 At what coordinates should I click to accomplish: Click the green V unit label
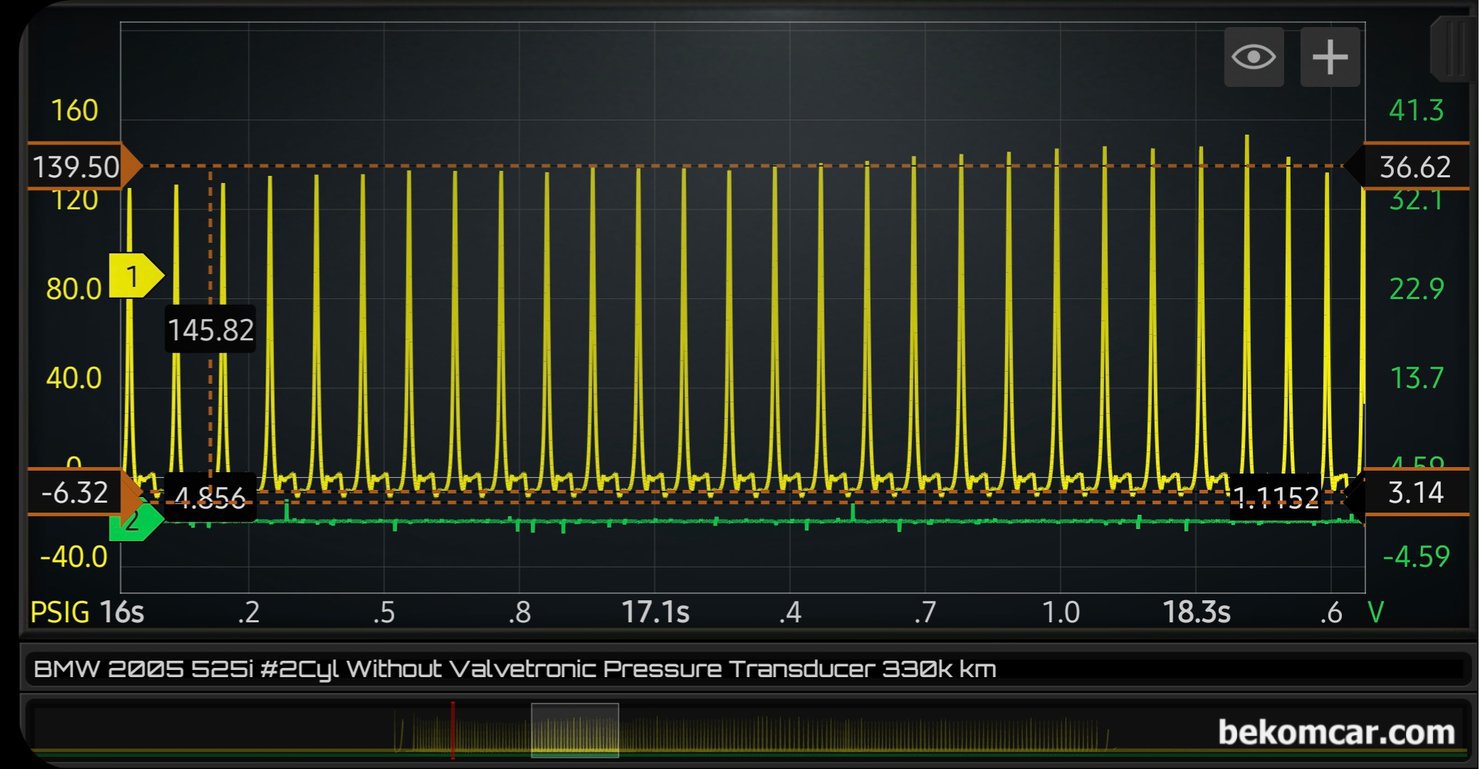pos(1376,612)
